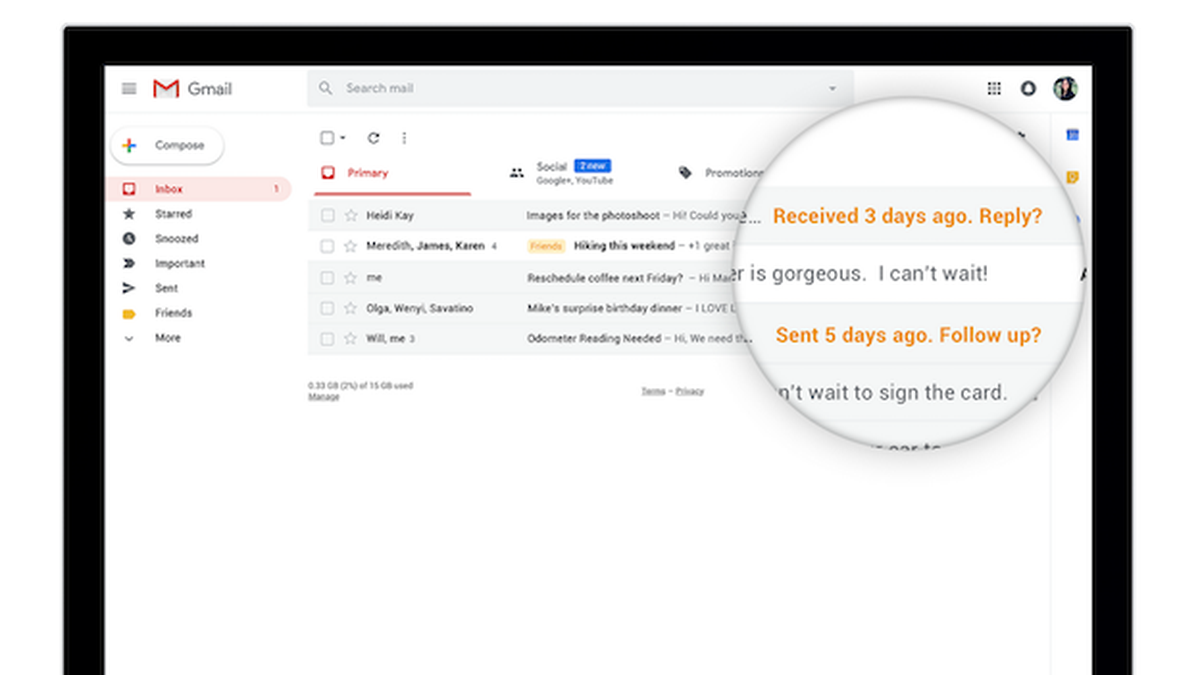Open Google notifications bell
The image size is (1200, 675).
pyautogui.click(x=1028, y=88)
